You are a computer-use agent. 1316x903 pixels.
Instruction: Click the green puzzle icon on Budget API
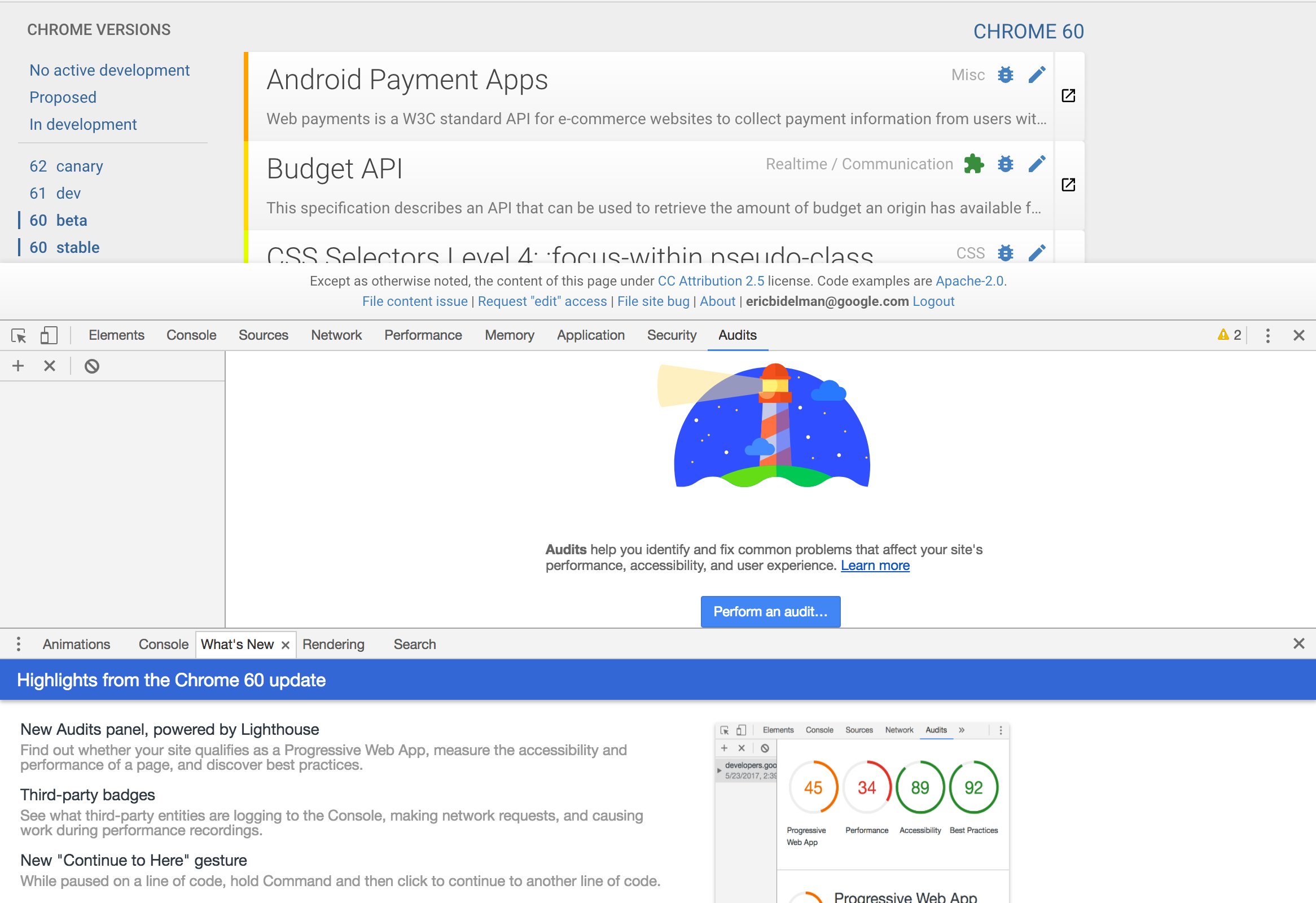click(973, 164)
